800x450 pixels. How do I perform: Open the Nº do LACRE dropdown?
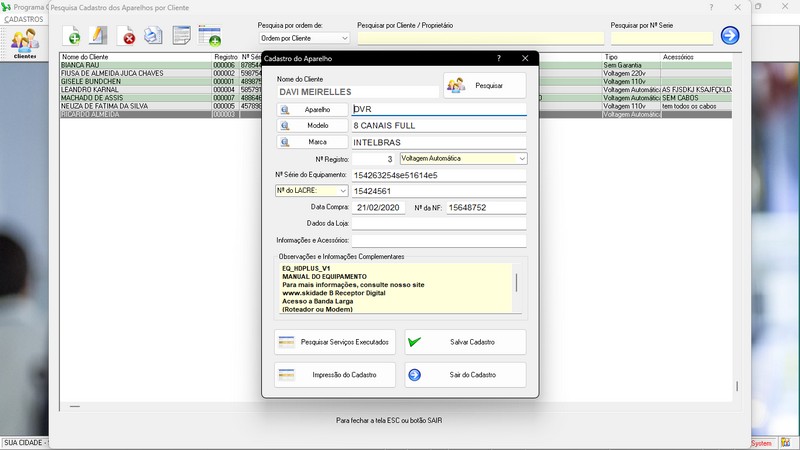click(x=343, y=190)
